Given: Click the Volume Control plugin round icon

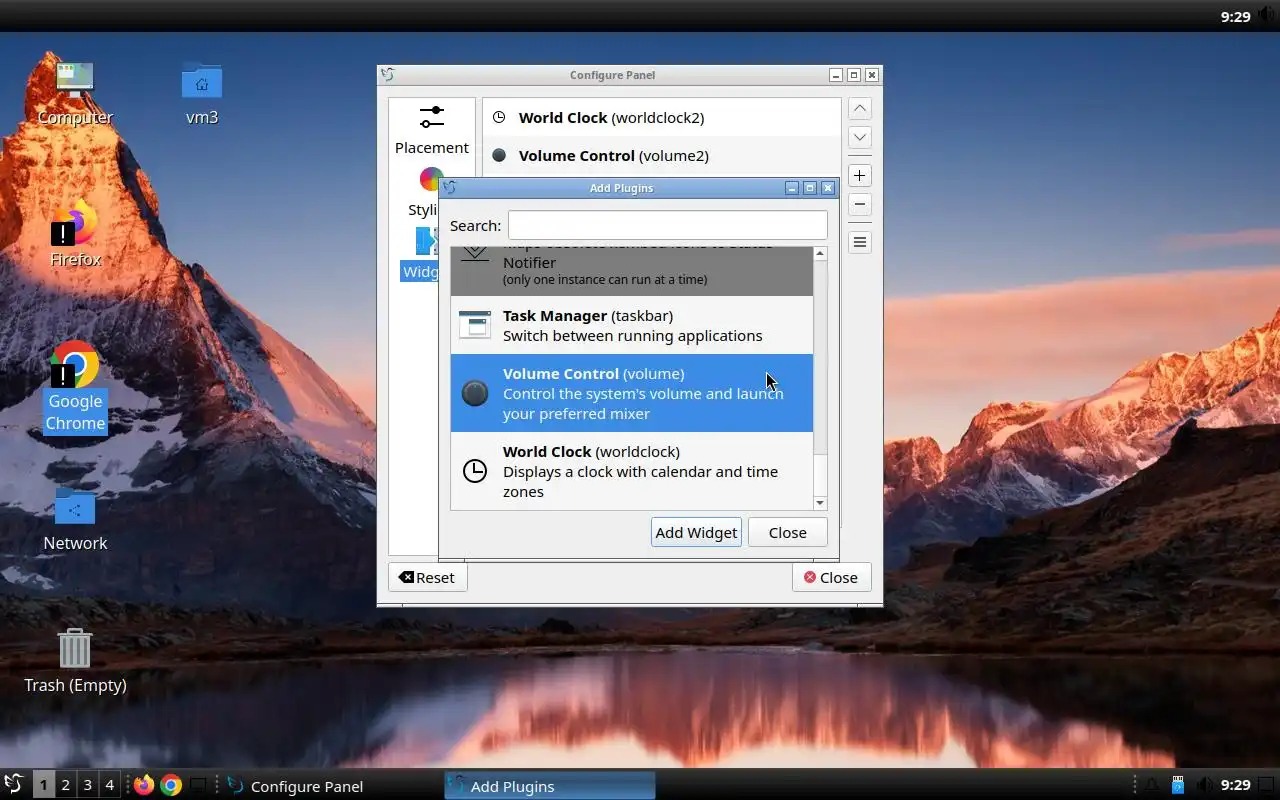Looking at the screenshot, I should (x=475, y=393).
